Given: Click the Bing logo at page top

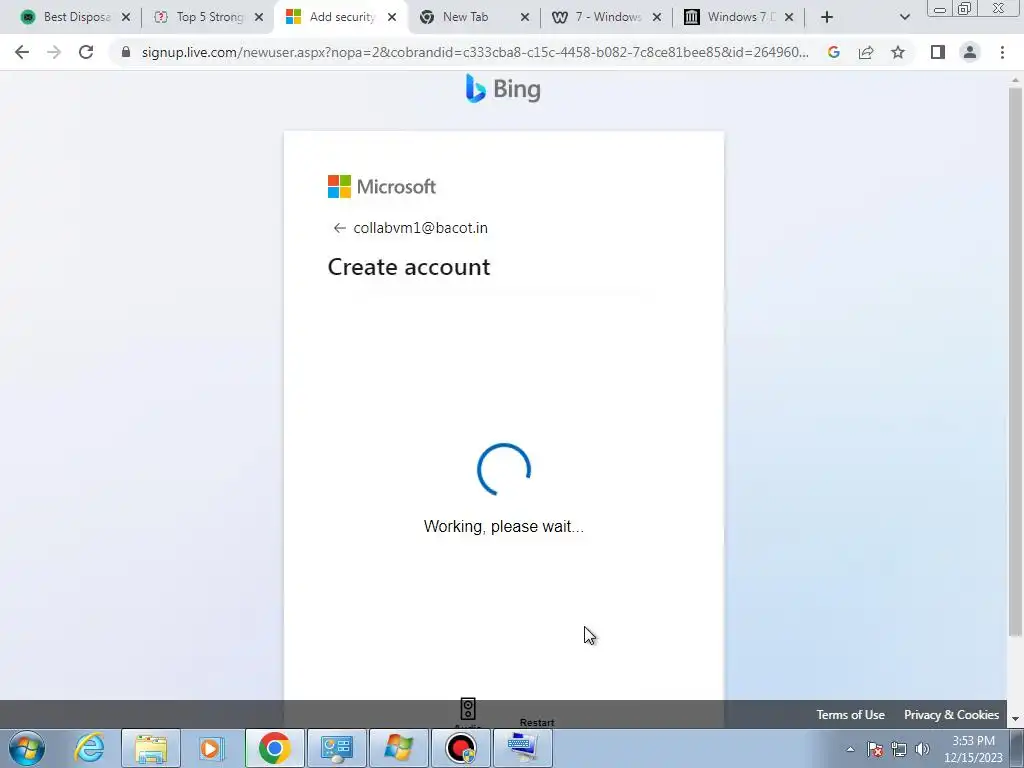Looking at the screenshot, I should tap(503, 89).
